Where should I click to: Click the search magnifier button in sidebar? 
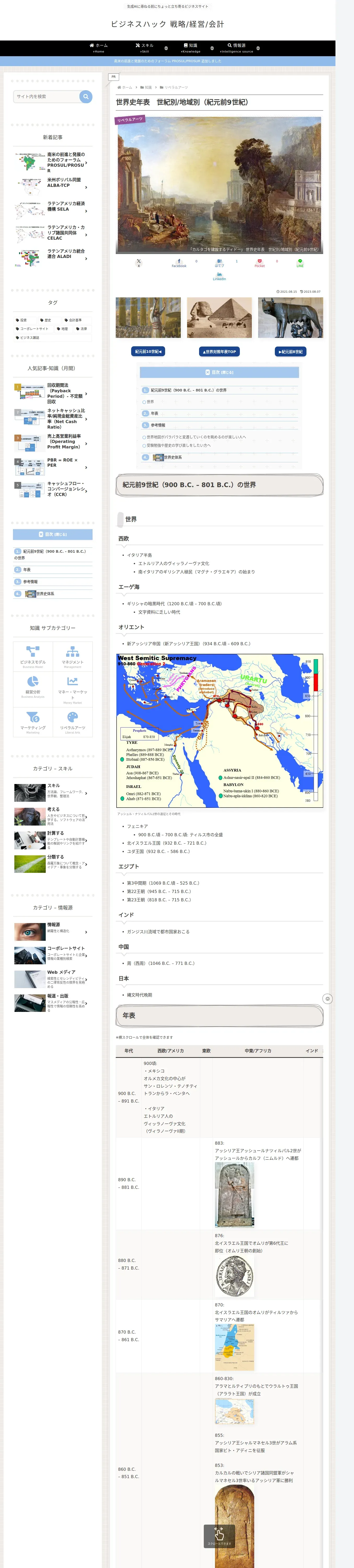[x=86, y=96]
